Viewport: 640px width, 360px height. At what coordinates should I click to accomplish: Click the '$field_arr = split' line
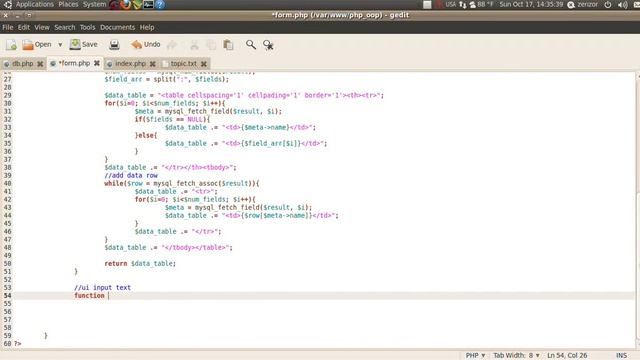pos(167,79)
